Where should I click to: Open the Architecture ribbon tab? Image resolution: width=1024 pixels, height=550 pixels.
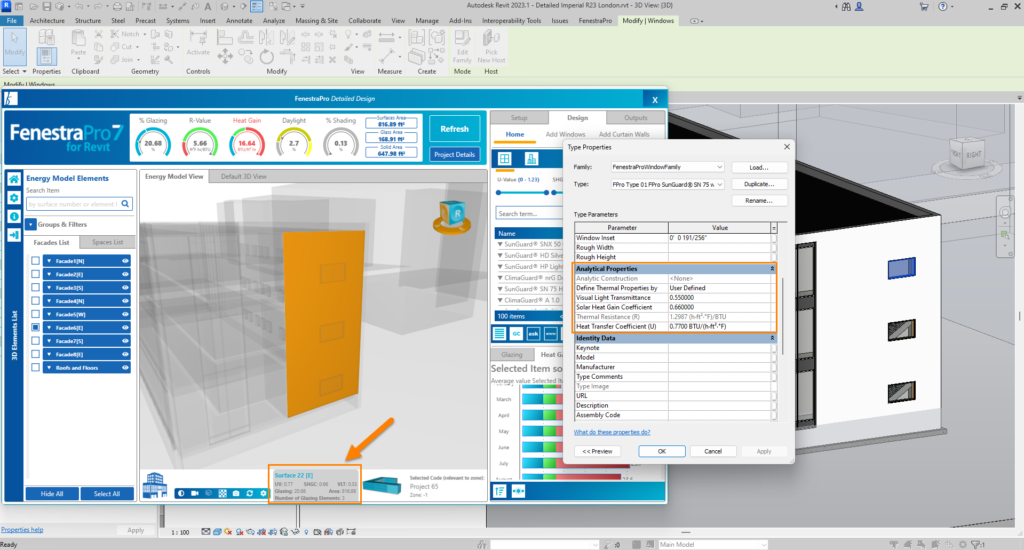[x=47, y=21]
